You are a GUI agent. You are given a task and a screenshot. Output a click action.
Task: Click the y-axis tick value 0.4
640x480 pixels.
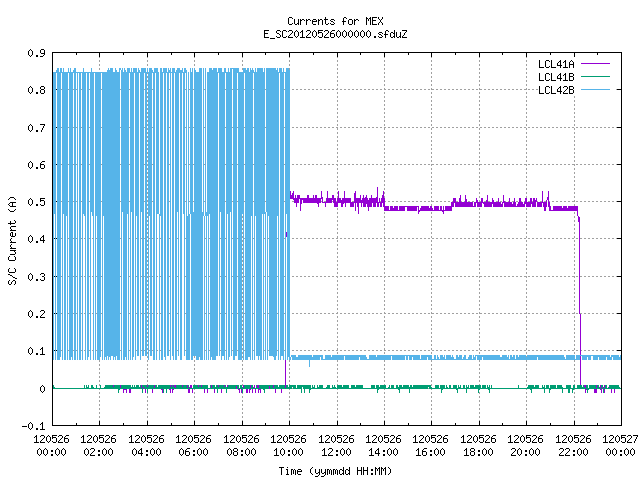tap(36, 239)
